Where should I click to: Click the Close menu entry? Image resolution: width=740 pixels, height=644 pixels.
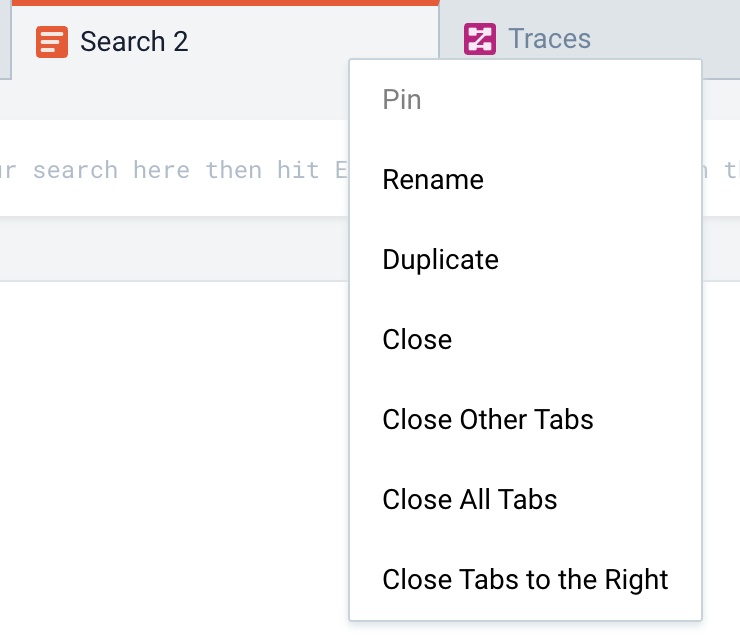[417, 340]
